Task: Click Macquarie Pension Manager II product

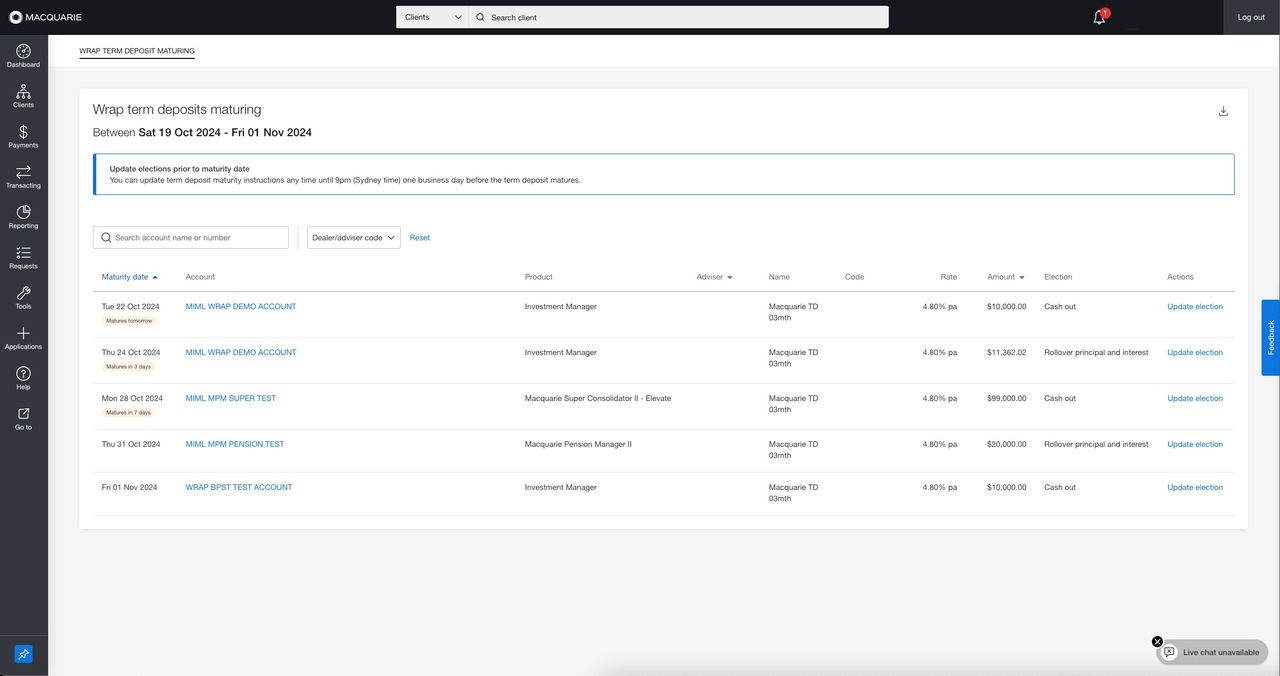Action: pyautogui.click(x=578, y=445)
